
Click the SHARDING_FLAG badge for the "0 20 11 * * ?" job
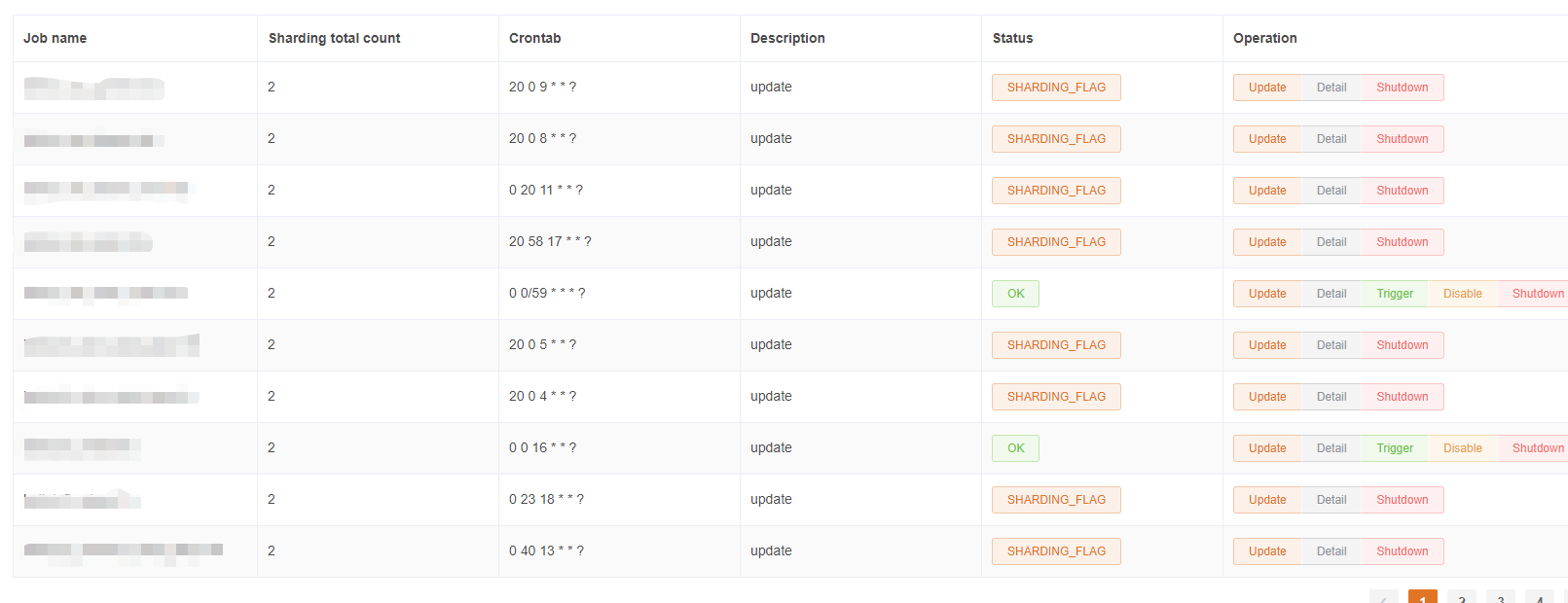click(x=1056, y=190)
